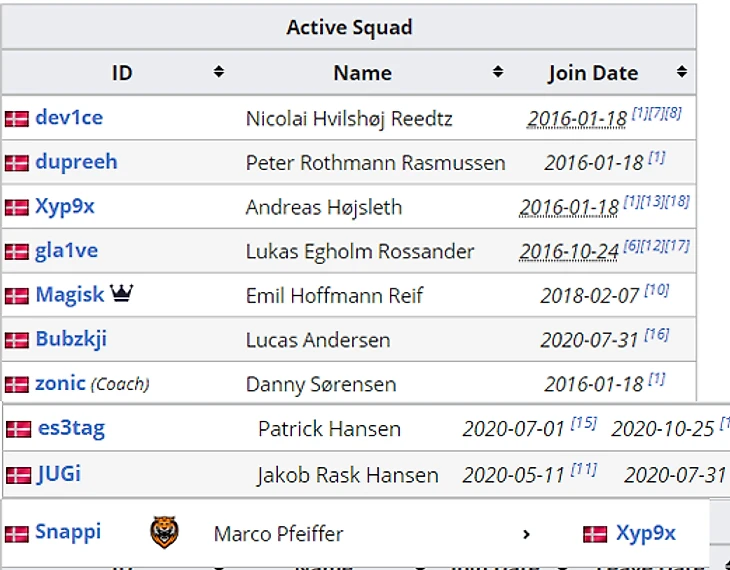The height and width of the screenshot is (570, 730).
Task: Click the tiger team logo near Snappi
Action: click(165, 532)
